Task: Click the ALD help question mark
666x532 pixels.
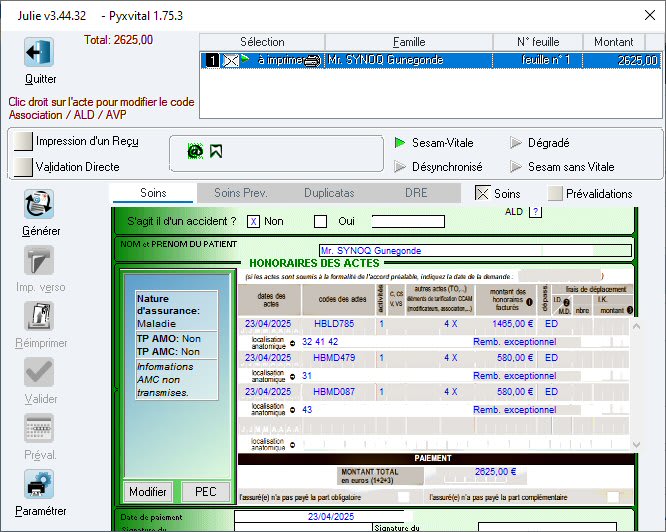Action: [535, 211]
